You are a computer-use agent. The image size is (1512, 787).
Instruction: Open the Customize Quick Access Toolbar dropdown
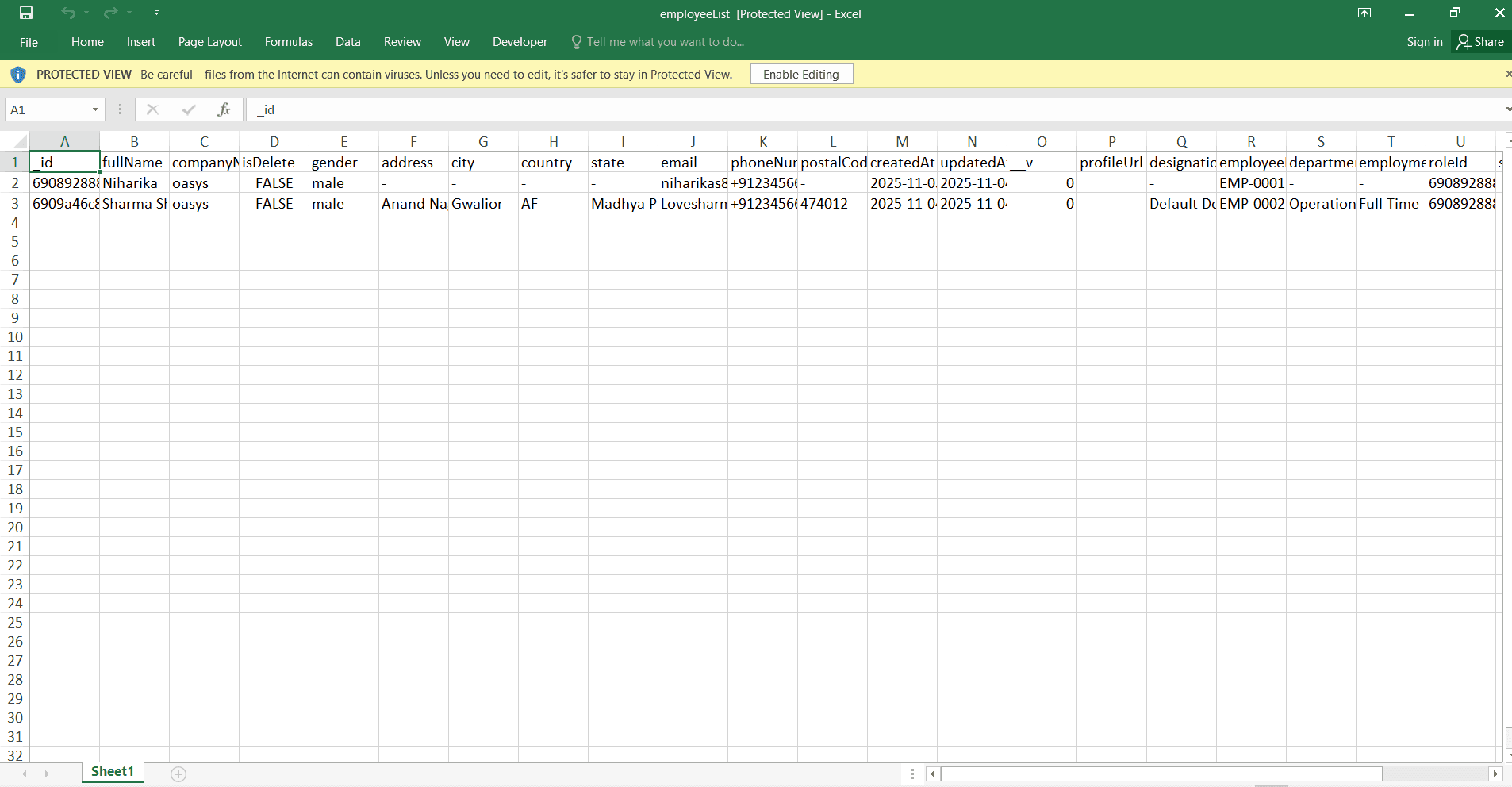click(157, 13)
